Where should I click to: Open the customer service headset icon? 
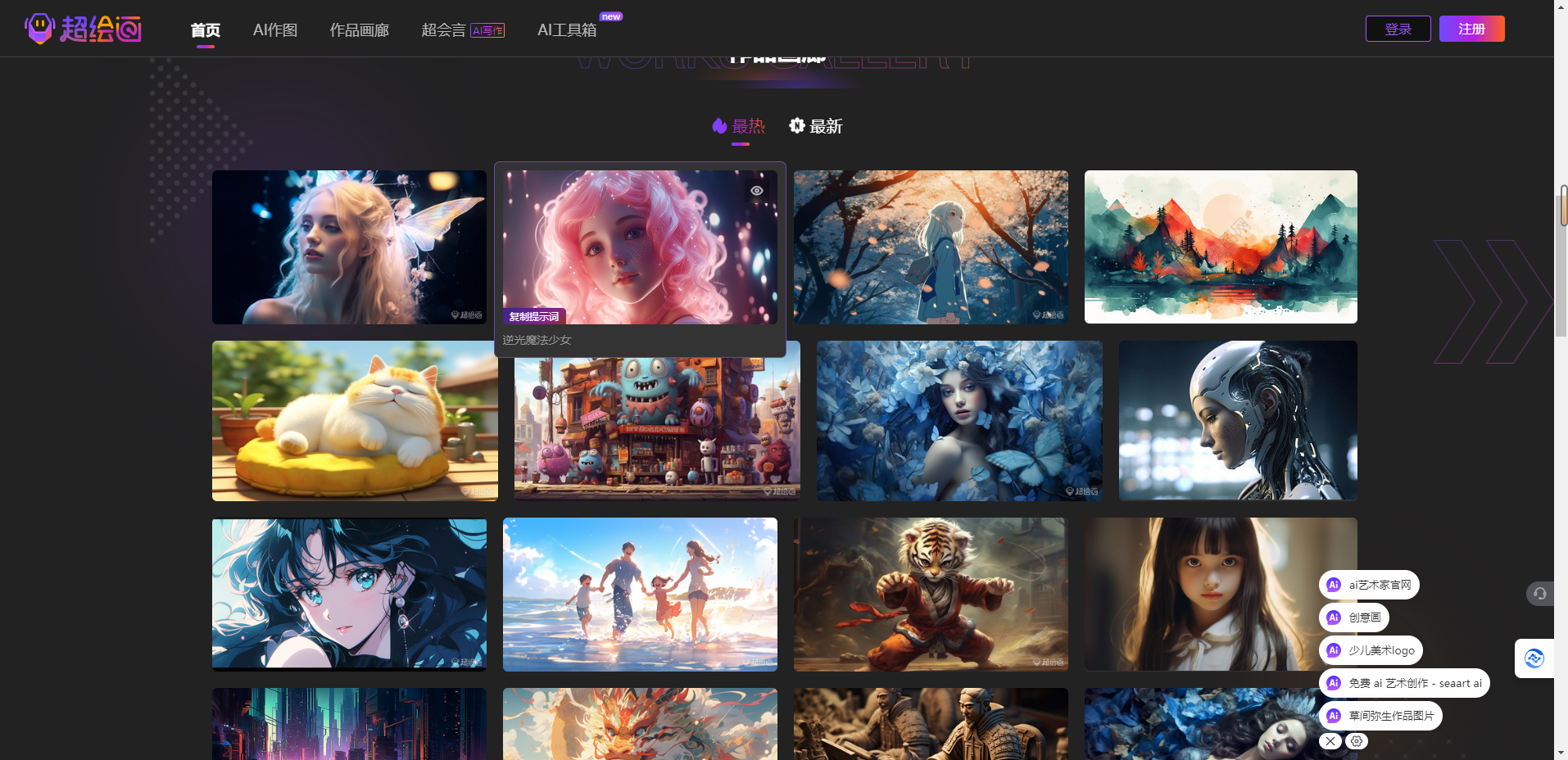point(1540,594)
